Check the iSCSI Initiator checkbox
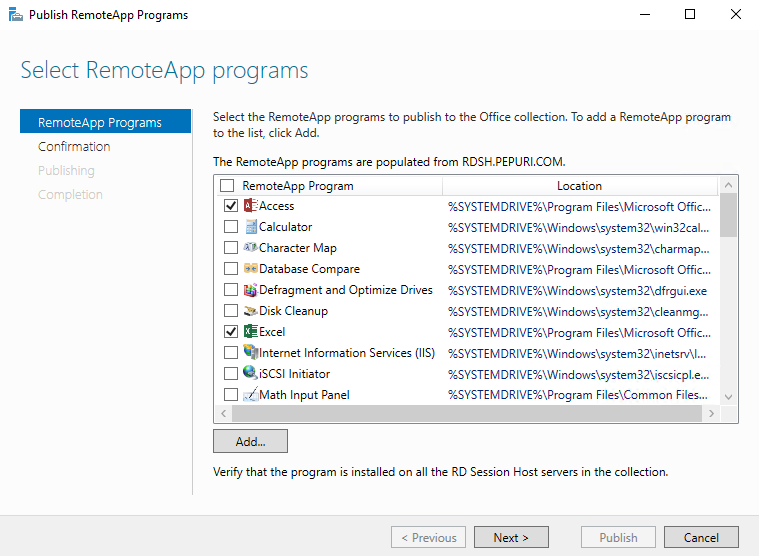The width and height of the screenshot is (759, 556). [231, 374]
